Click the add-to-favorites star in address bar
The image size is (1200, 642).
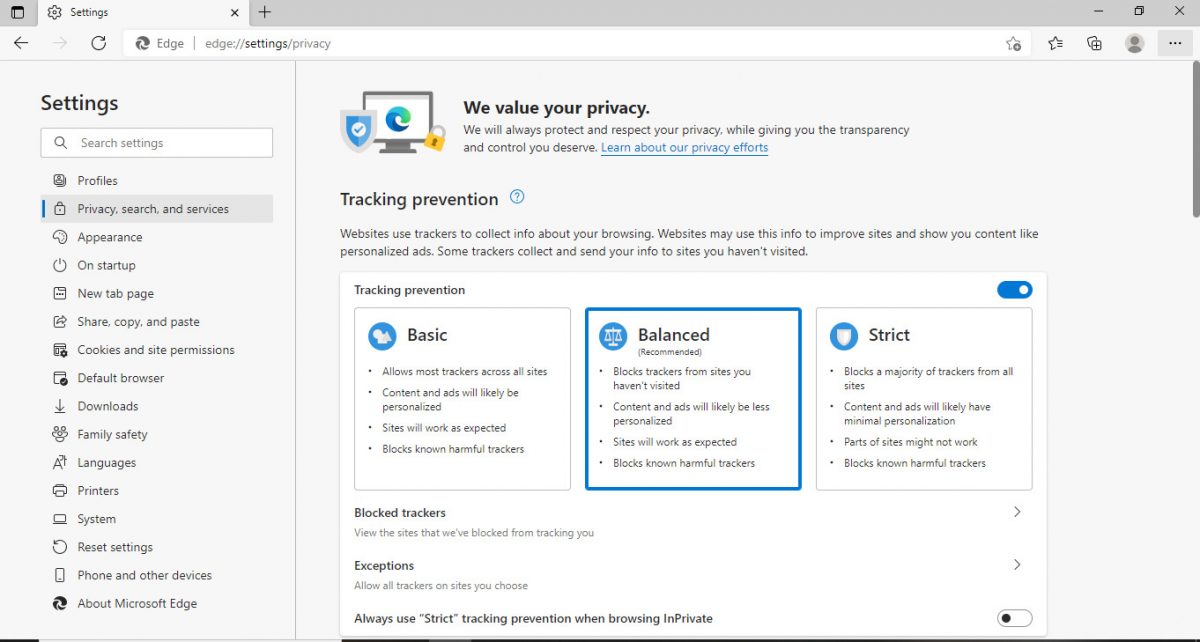[1013, 43]
